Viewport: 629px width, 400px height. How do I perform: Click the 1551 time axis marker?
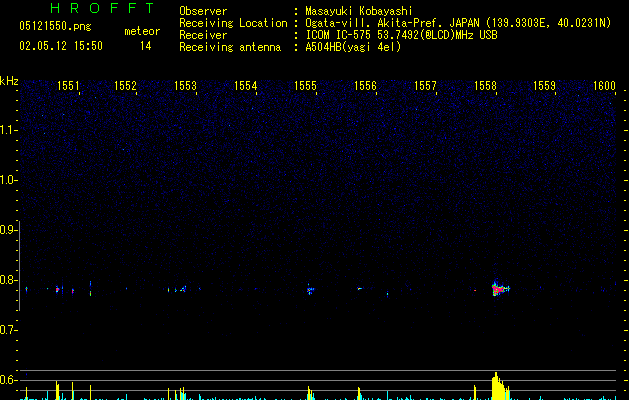68,86
